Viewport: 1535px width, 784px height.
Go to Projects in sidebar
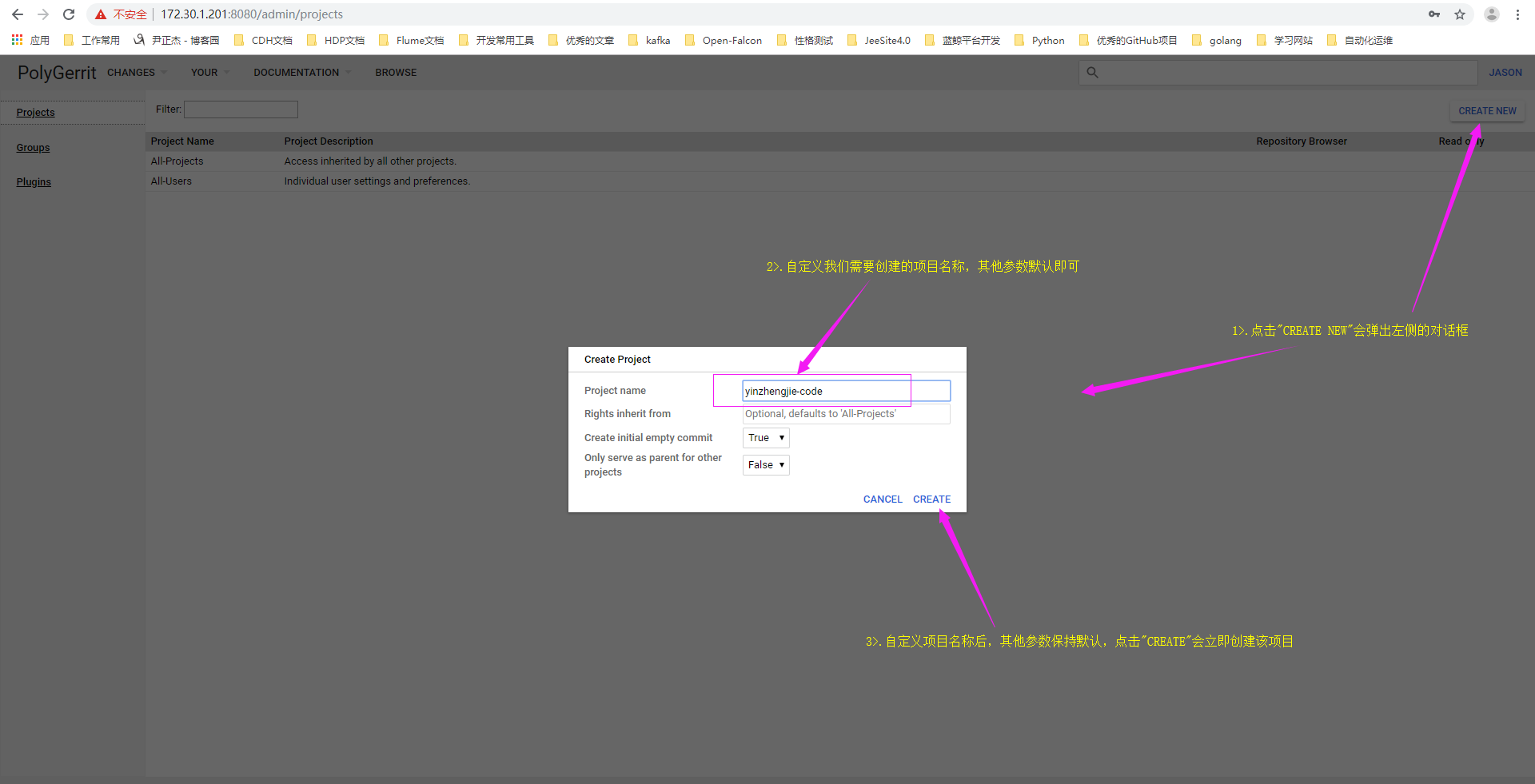(36, 113)
